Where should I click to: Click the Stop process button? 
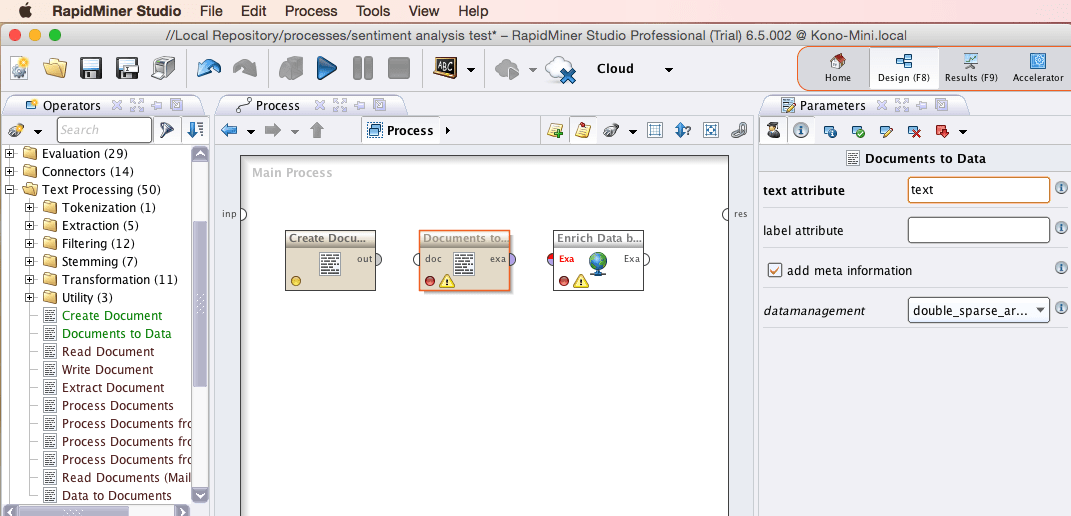coord(399,68)
